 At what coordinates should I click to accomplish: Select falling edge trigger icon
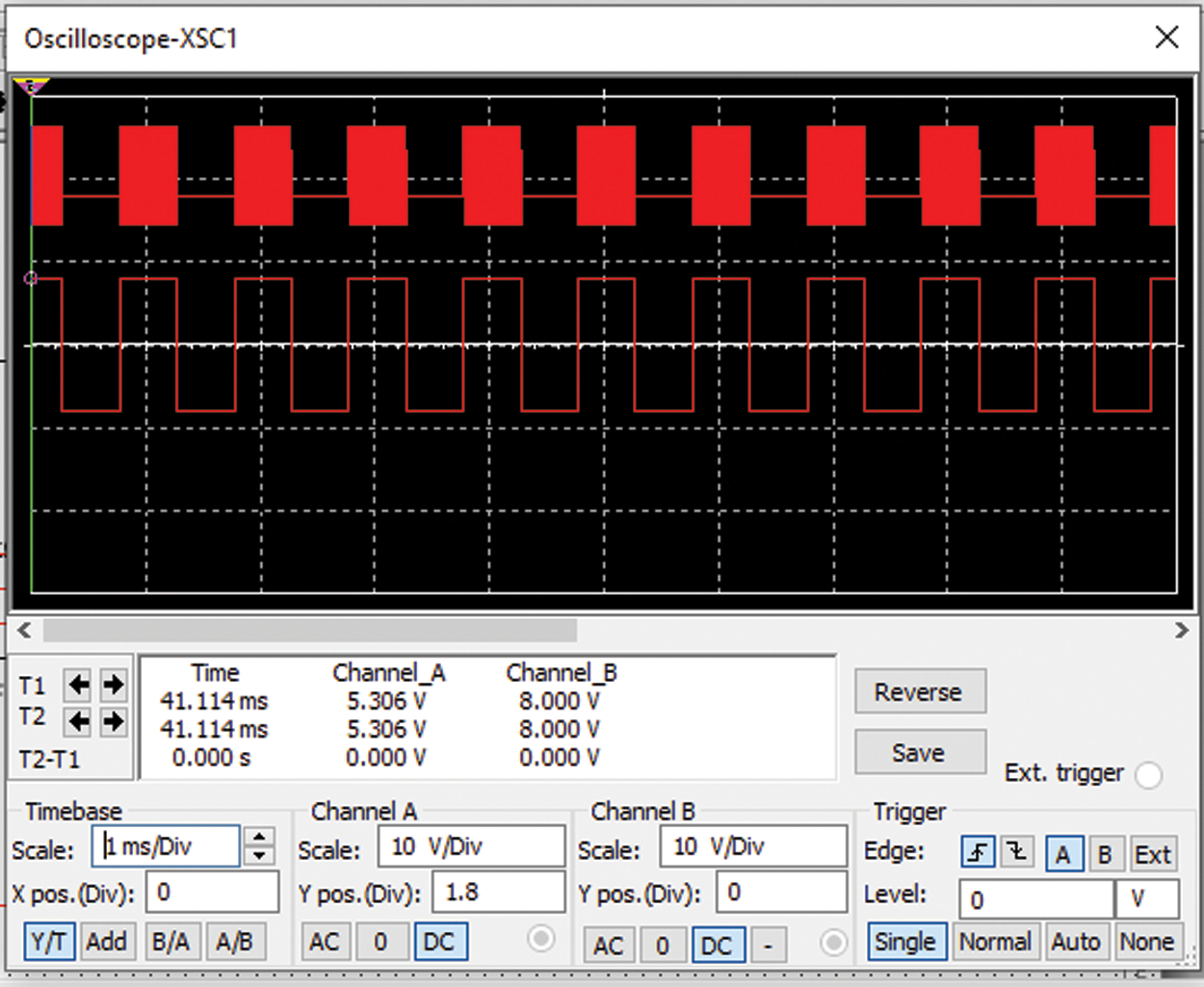point(1017,852)
